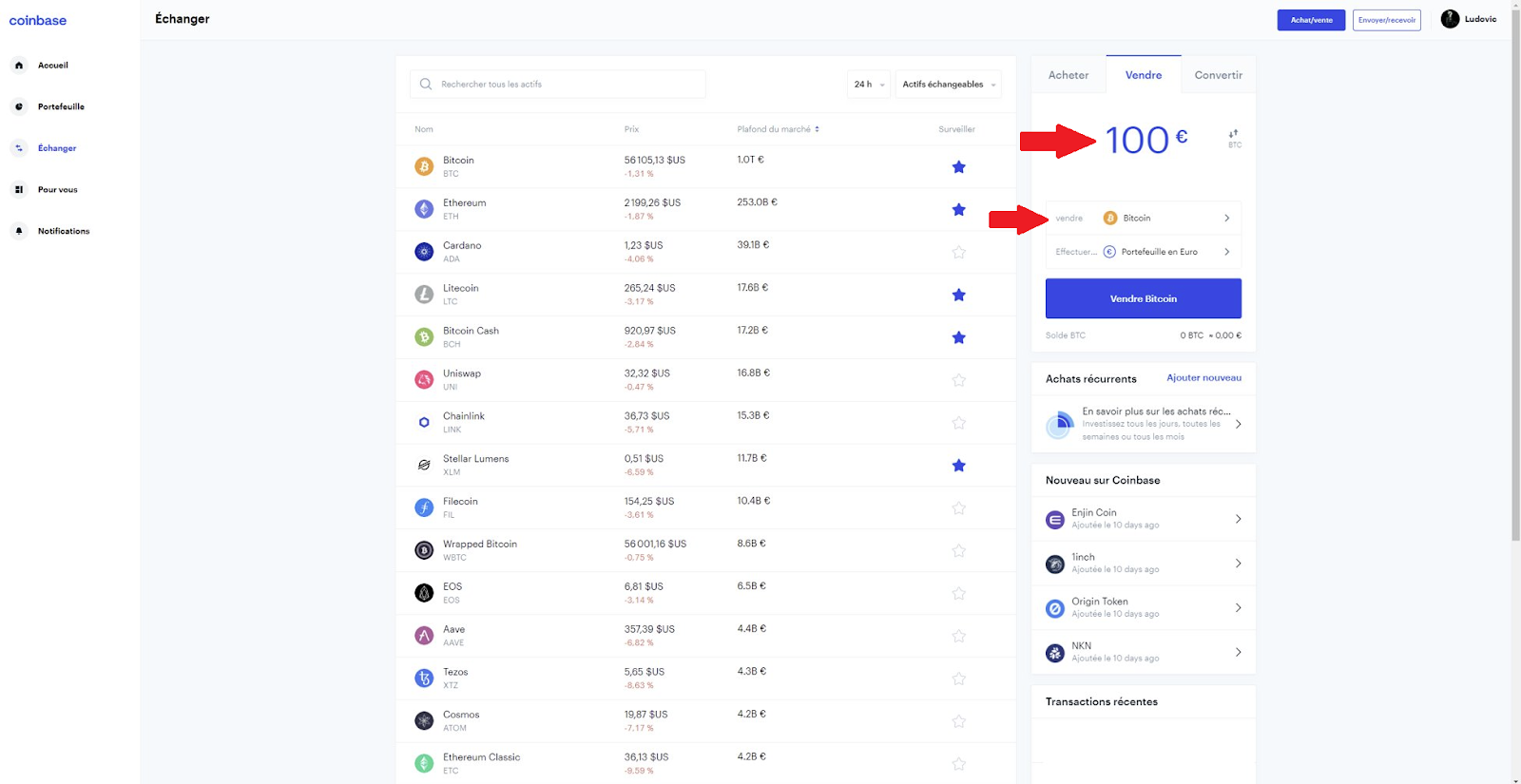The height and width of the screenshot is (784, 1521).
Task: Switch to the Acheter tab
Action: click(1069, 75)
